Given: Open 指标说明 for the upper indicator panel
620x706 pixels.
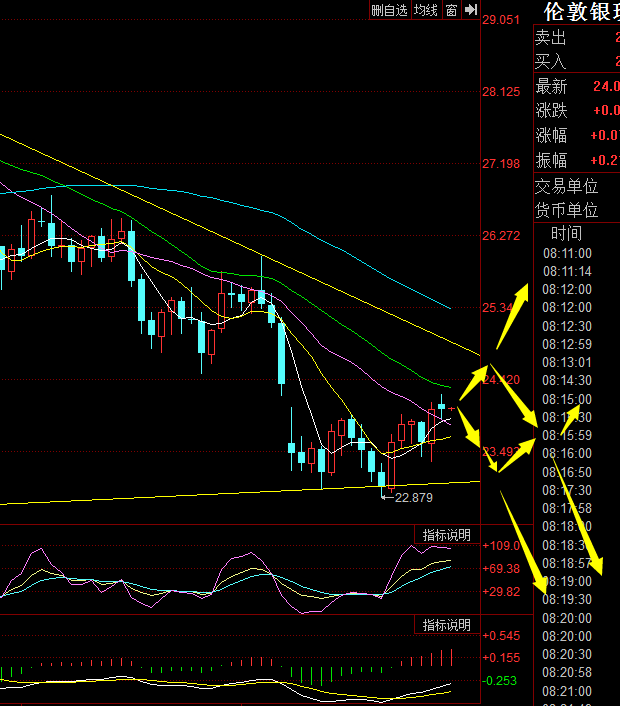Looking at the screenshot, I should (445, 535).
